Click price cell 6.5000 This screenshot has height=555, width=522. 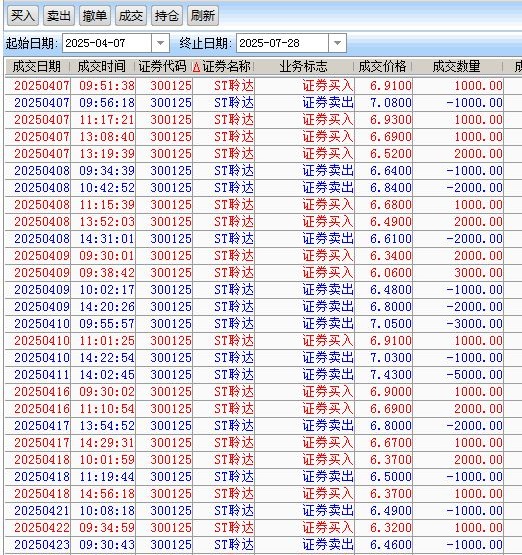(x=391, y=476)
